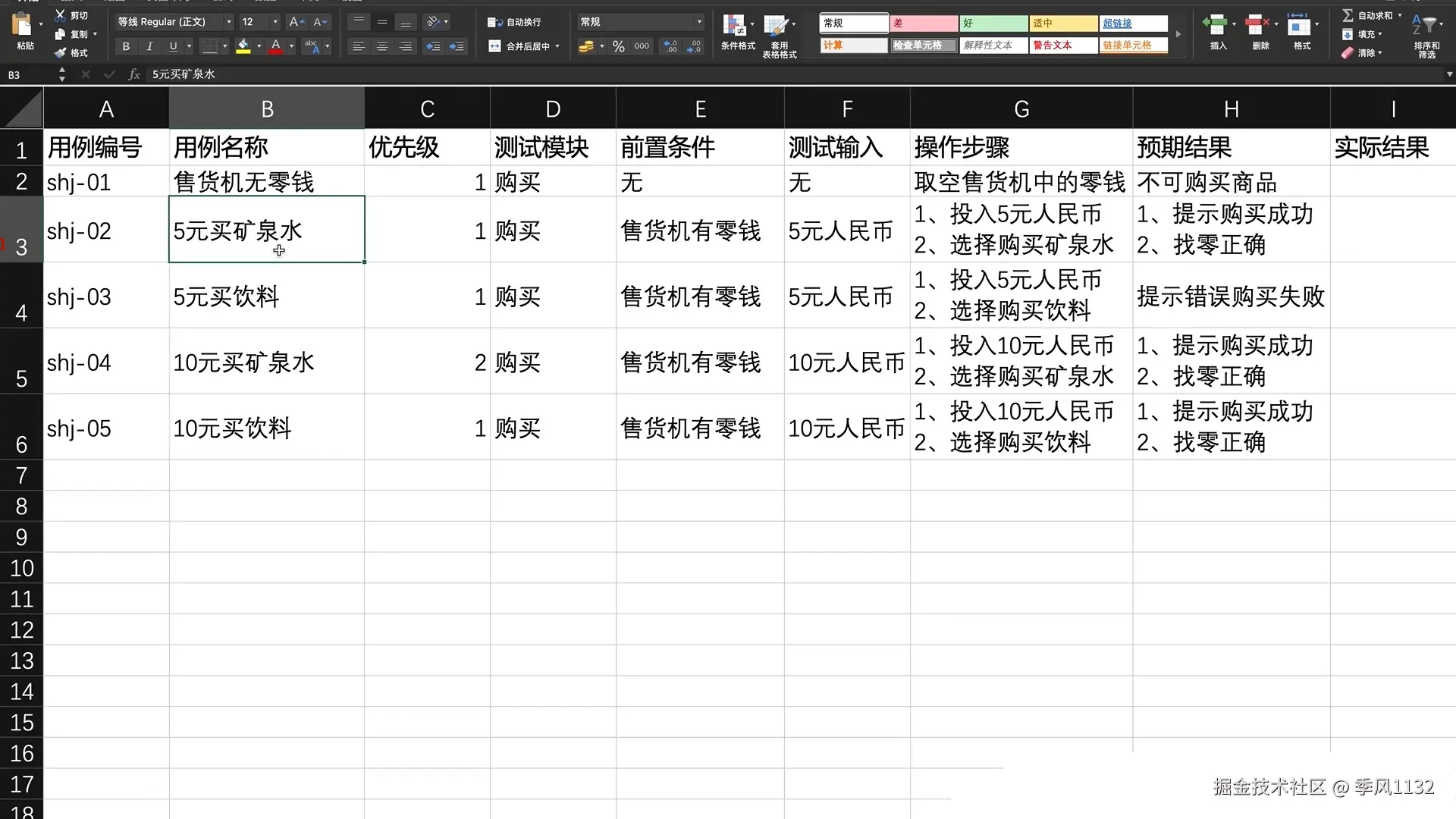
Task: Center-align text horizontally
Action: click(382, 47)
